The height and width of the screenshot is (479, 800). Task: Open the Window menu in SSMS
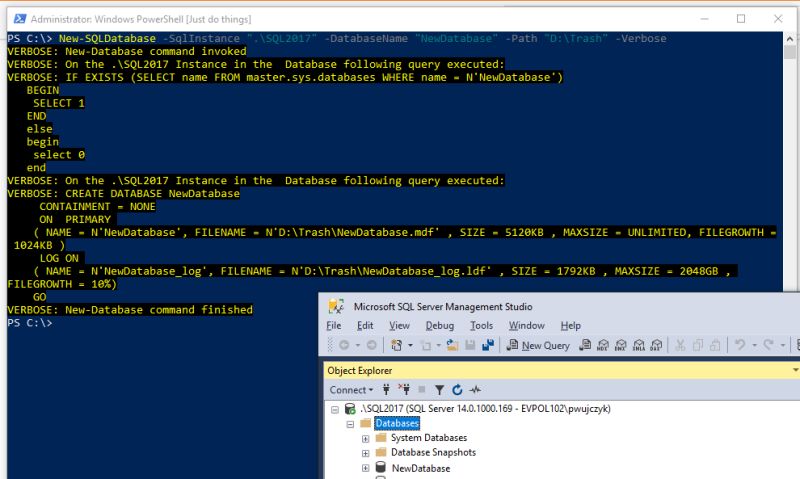coord(527,325)
